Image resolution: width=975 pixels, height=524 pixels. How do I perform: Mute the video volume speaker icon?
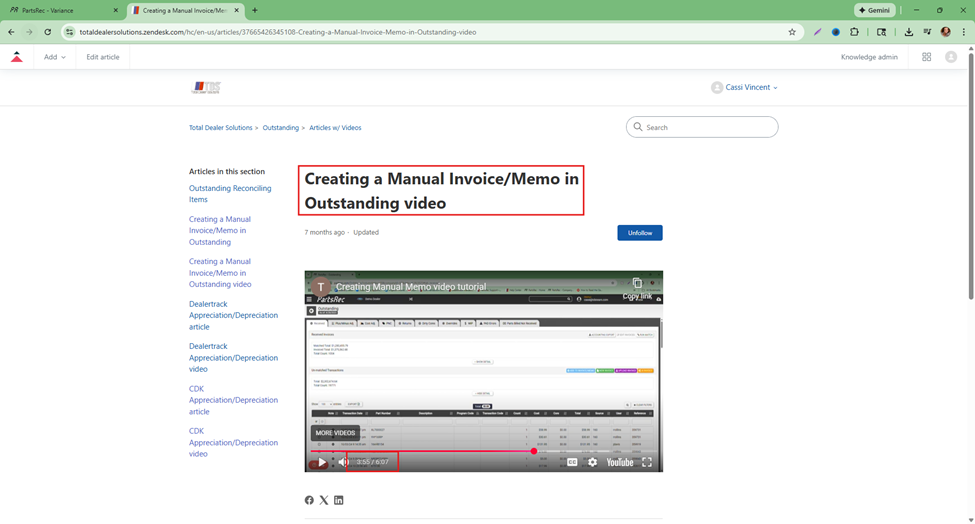click(343, 462)
